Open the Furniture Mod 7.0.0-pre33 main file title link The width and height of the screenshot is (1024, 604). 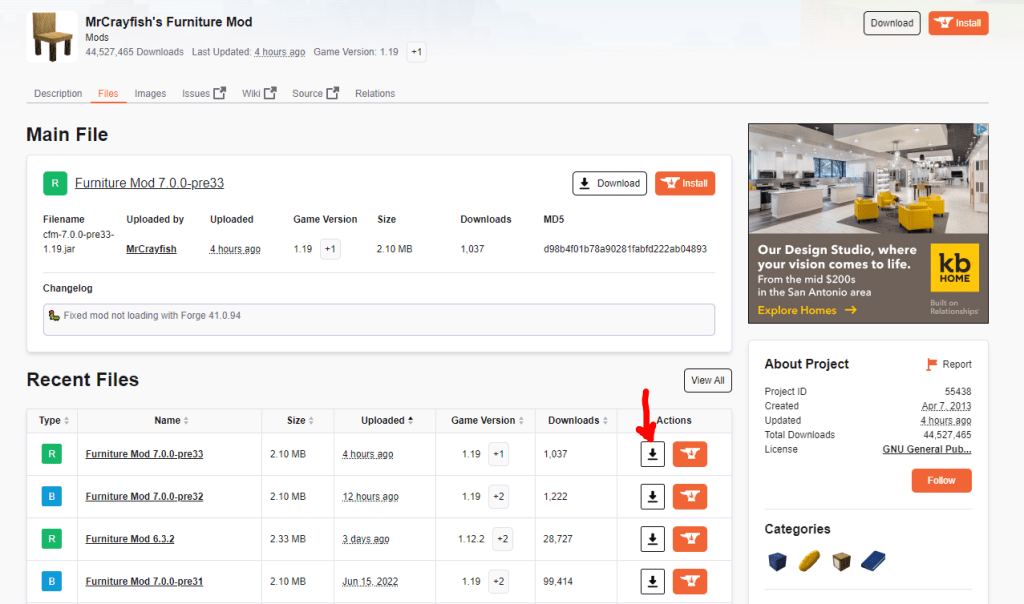click(x=150, y=183)
